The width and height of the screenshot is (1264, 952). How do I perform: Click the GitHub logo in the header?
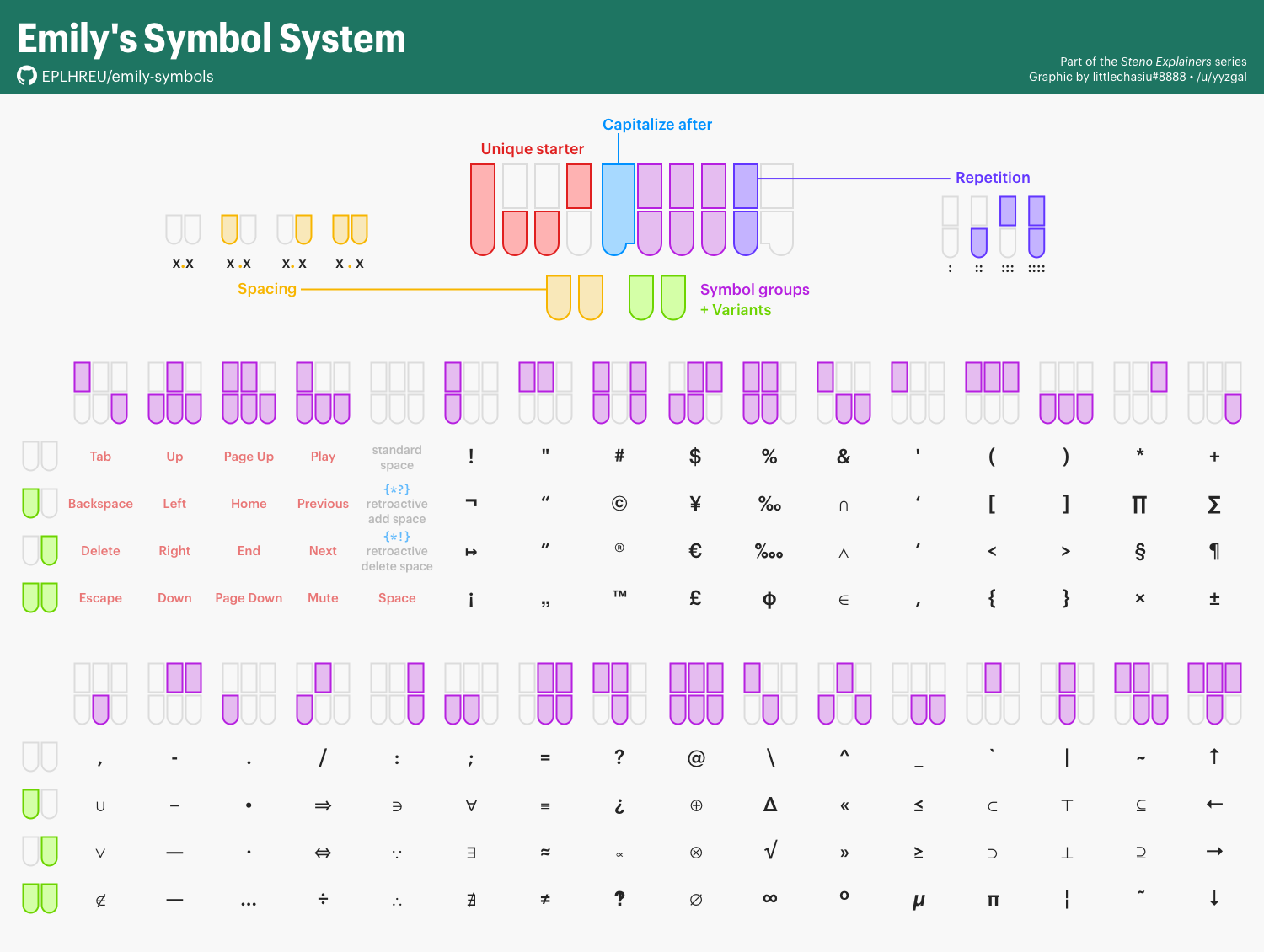click(x=27, y=76)
